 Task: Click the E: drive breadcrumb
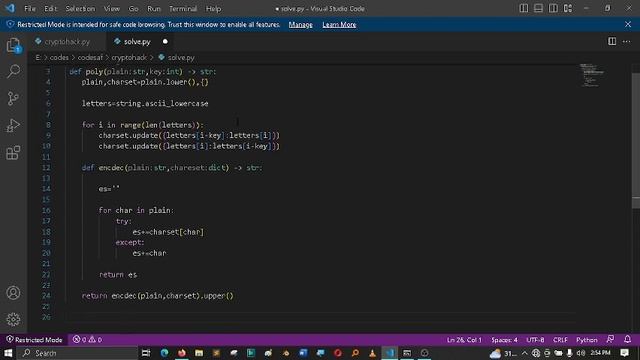38,58
